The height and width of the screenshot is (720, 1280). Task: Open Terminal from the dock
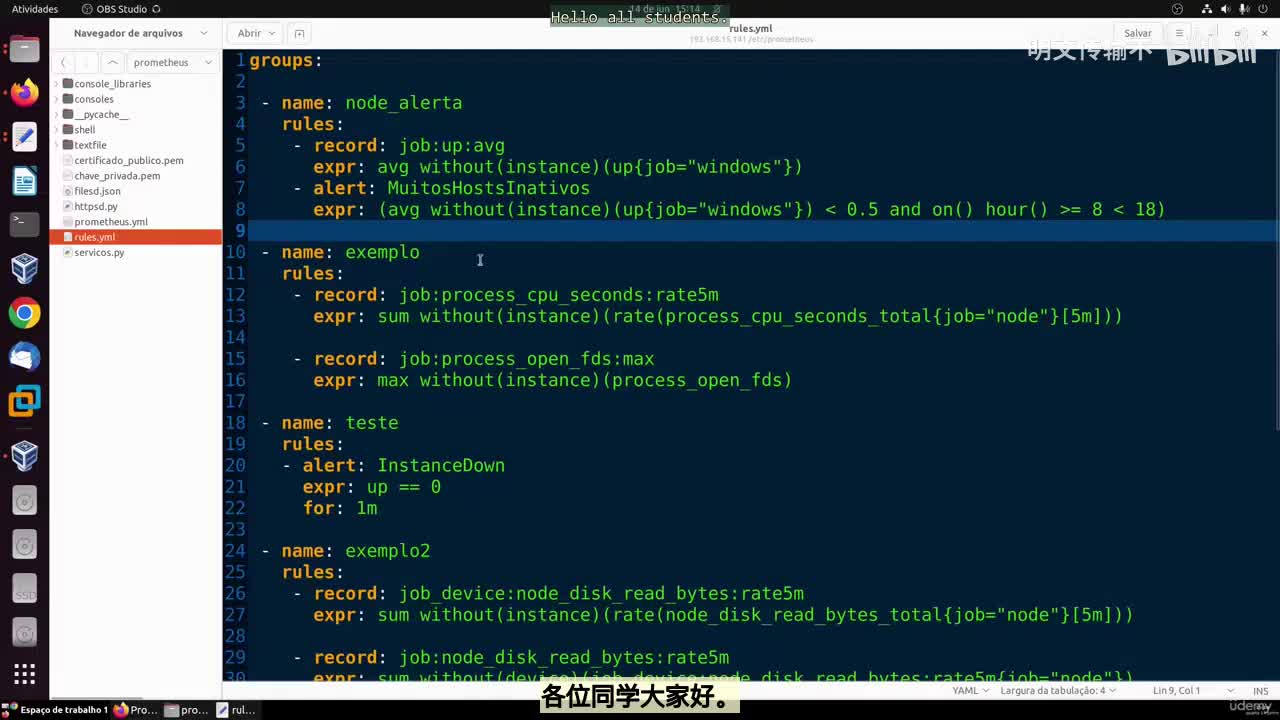(24, 225)
